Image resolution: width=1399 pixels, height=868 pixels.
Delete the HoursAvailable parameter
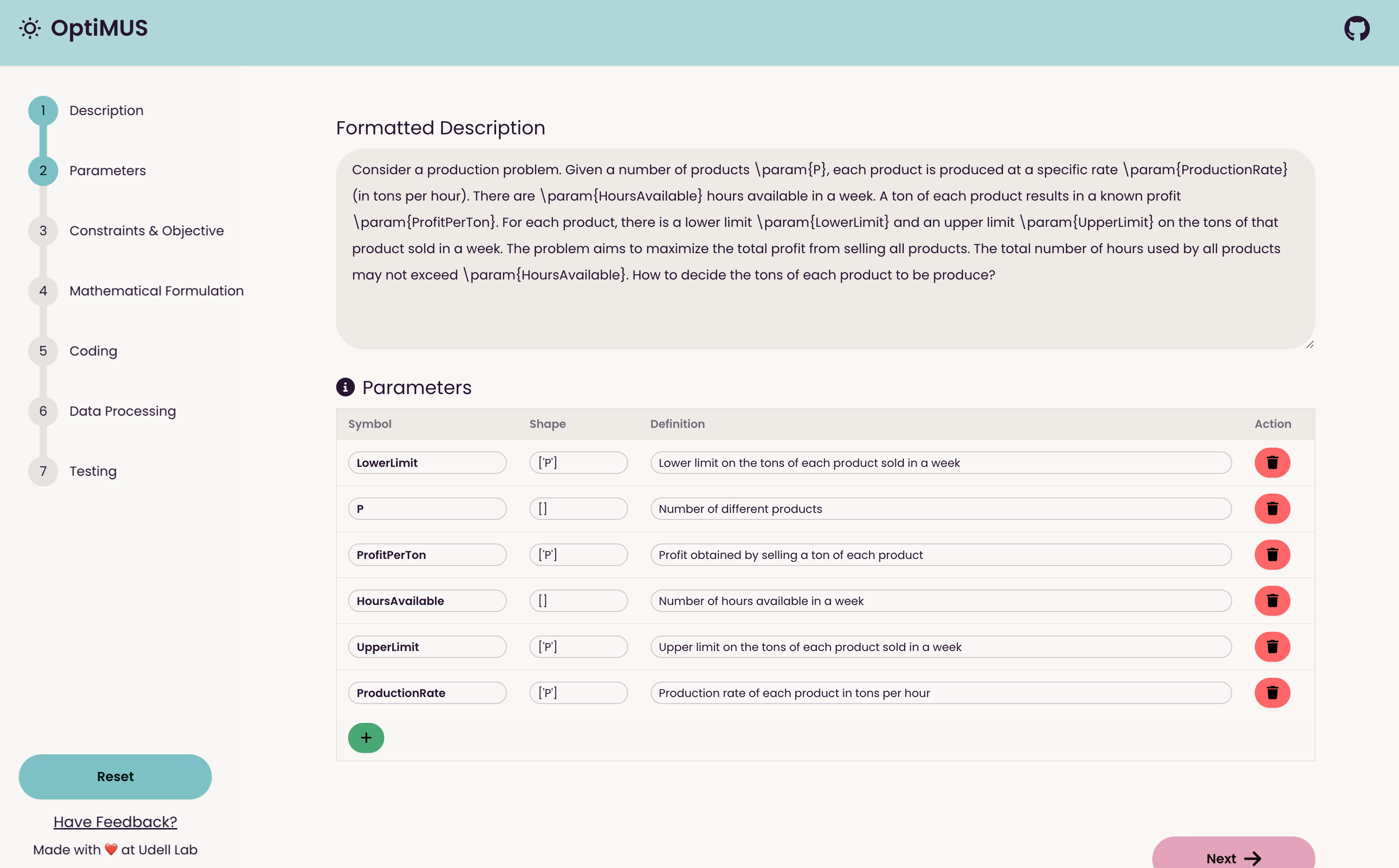click(1272, 600)
